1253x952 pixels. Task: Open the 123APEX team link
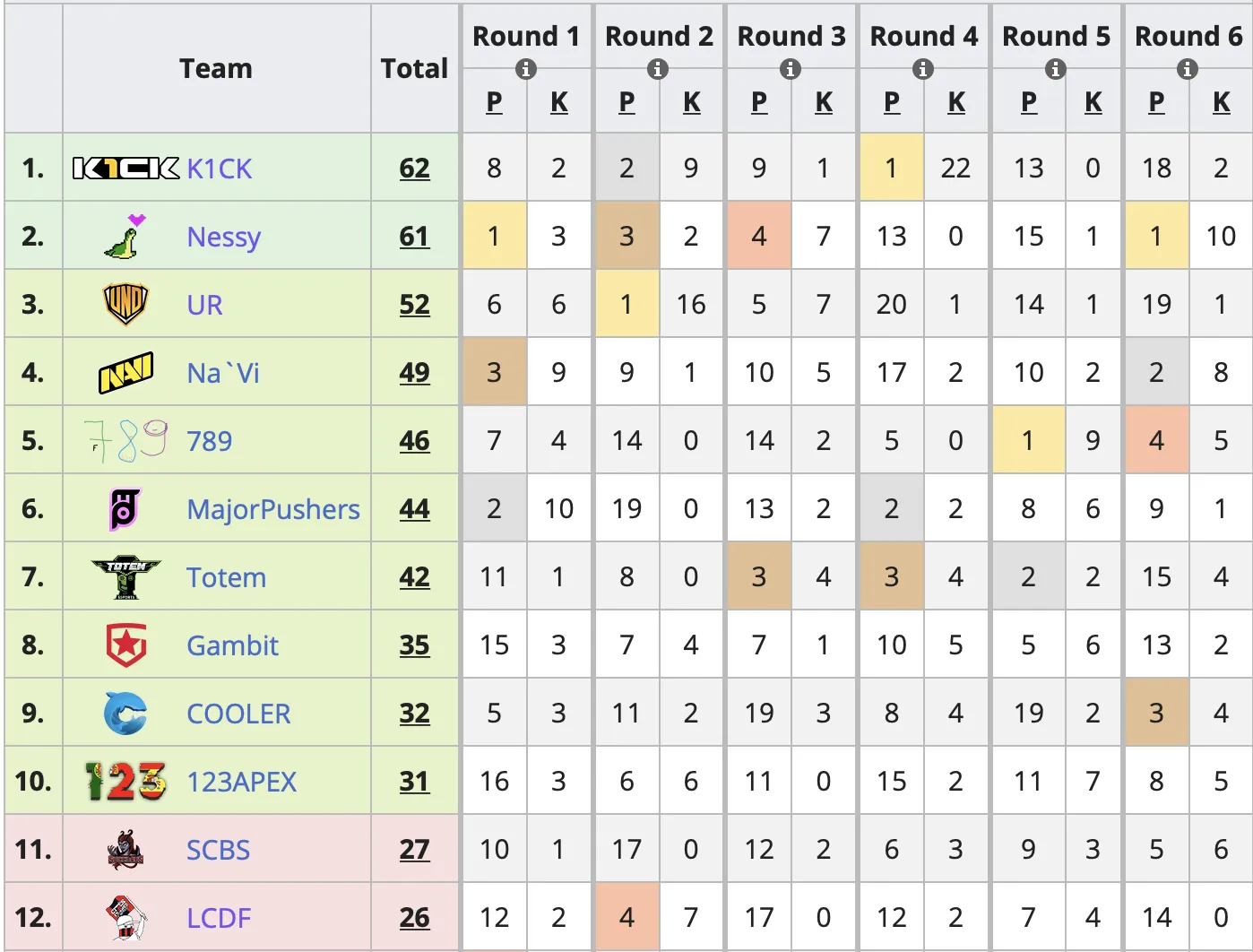click(x=241, y=782)
